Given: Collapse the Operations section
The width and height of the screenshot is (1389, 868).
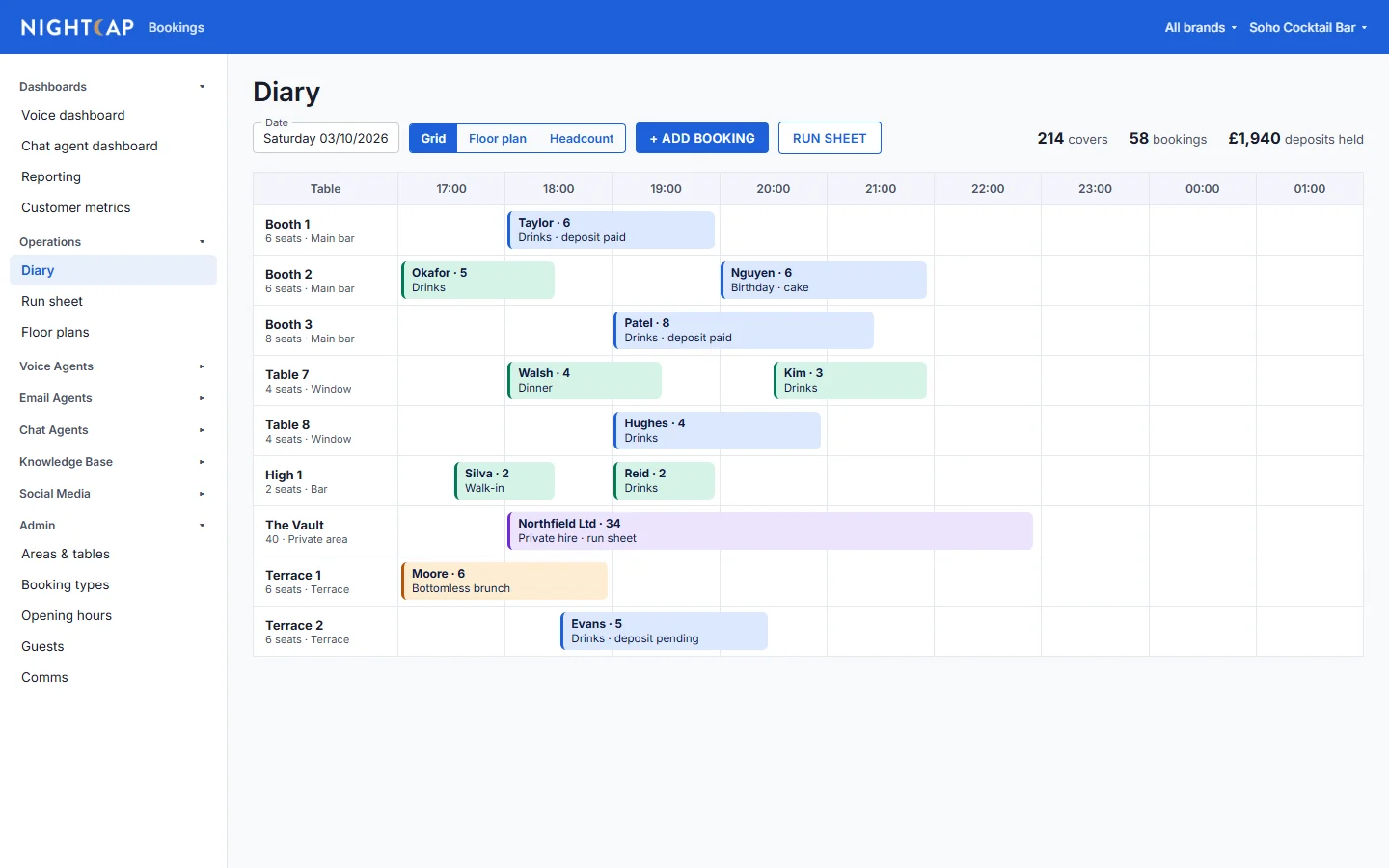Looking at the screenshot, I should tap(113, 242).
